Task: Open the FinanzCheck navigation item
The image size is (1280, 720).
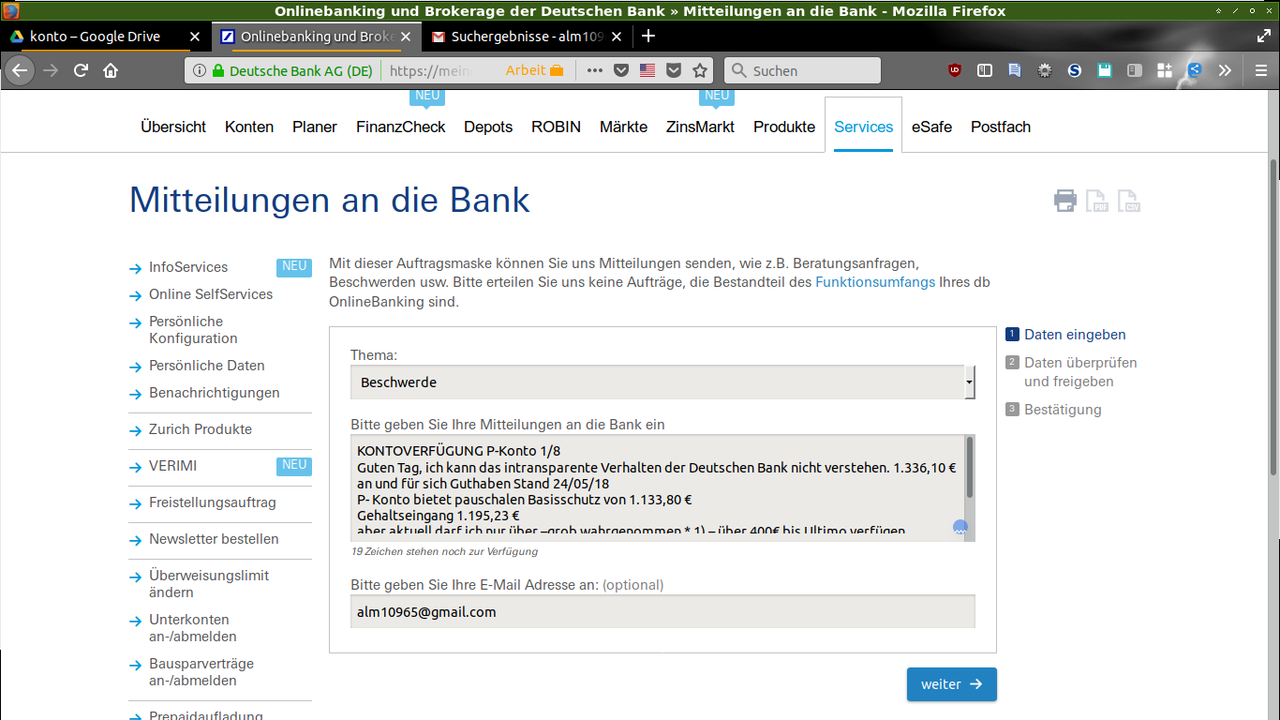Action: pyautogui.click(x=401, y=127)
